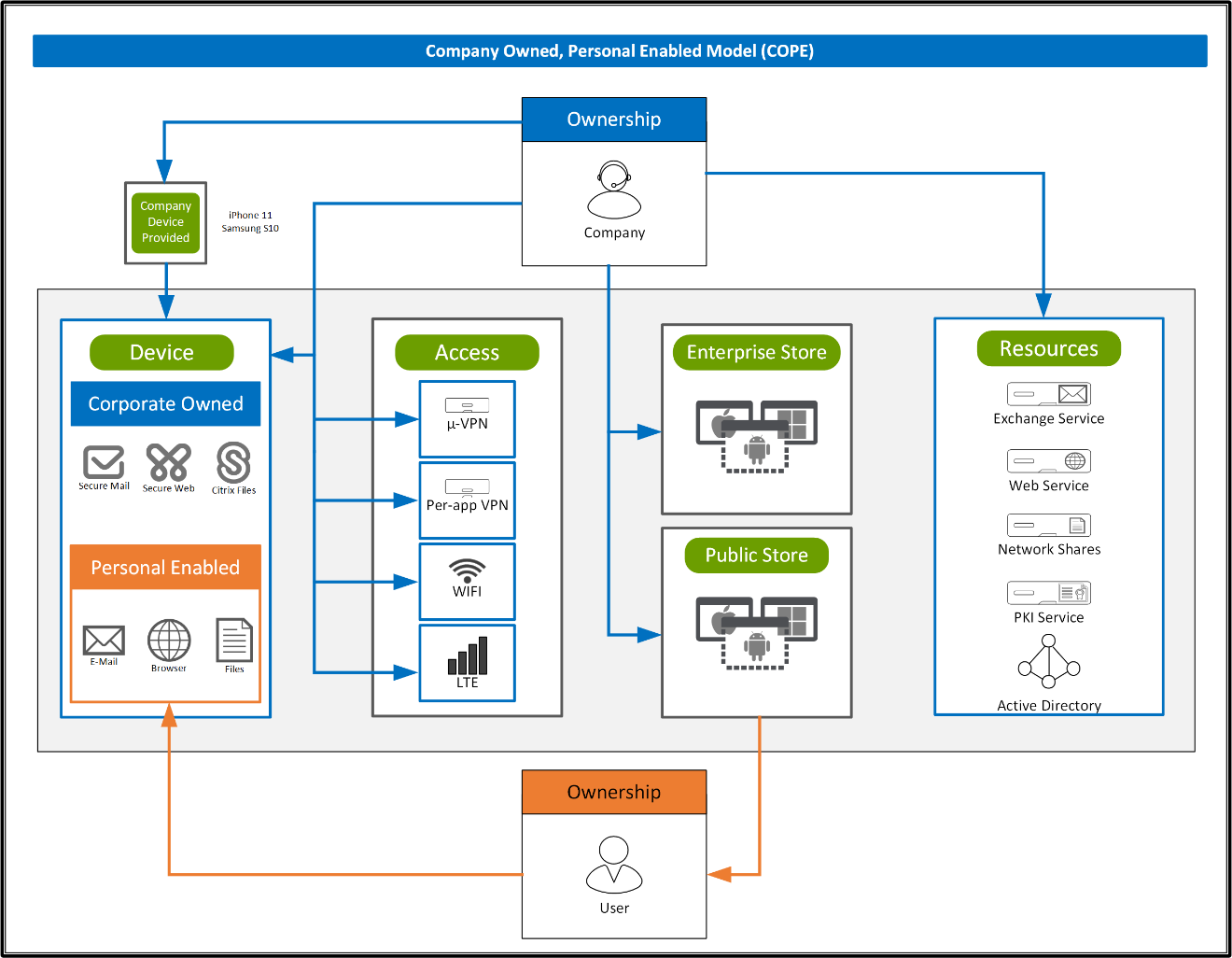Click the Enterprise Store devices icon
1232x958 pixels.
tap(757, 436)
